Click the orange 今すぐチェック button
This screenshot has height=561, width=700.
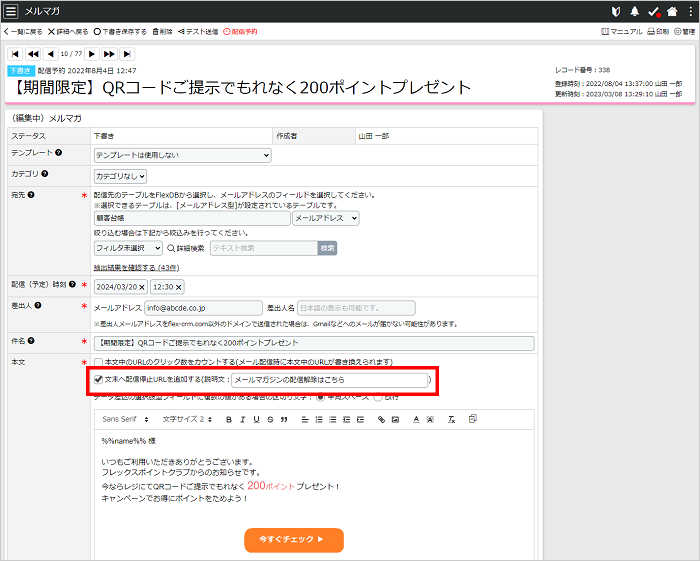click(294, 540)
